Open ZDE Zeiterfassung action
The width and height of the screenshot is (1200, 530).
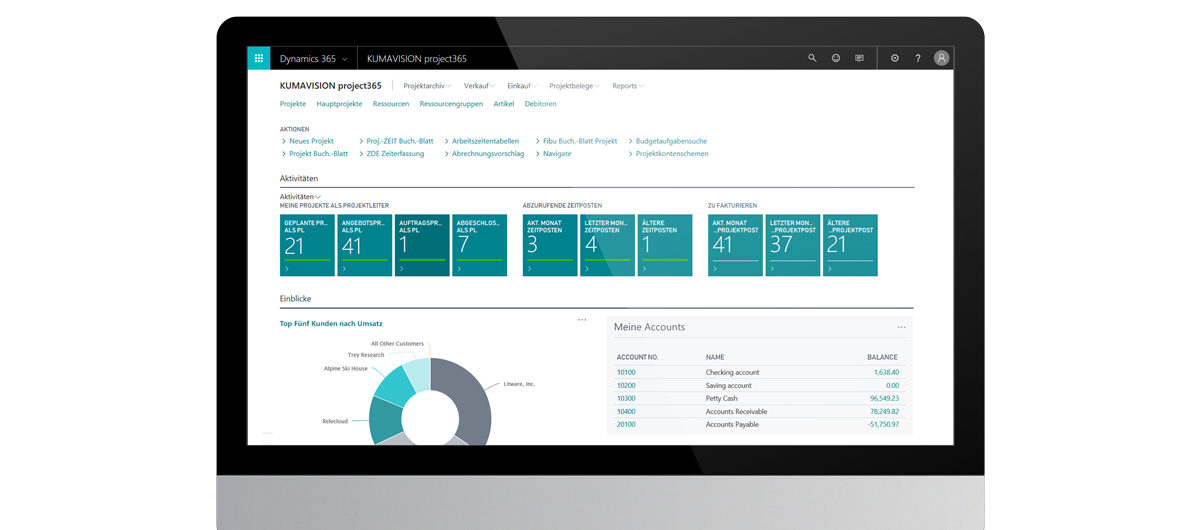(x=393, y=154)
